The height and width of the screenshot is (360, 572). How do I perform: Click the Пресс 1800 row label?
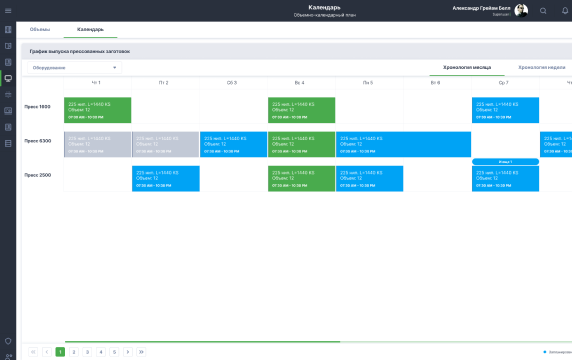coord(38,107)
